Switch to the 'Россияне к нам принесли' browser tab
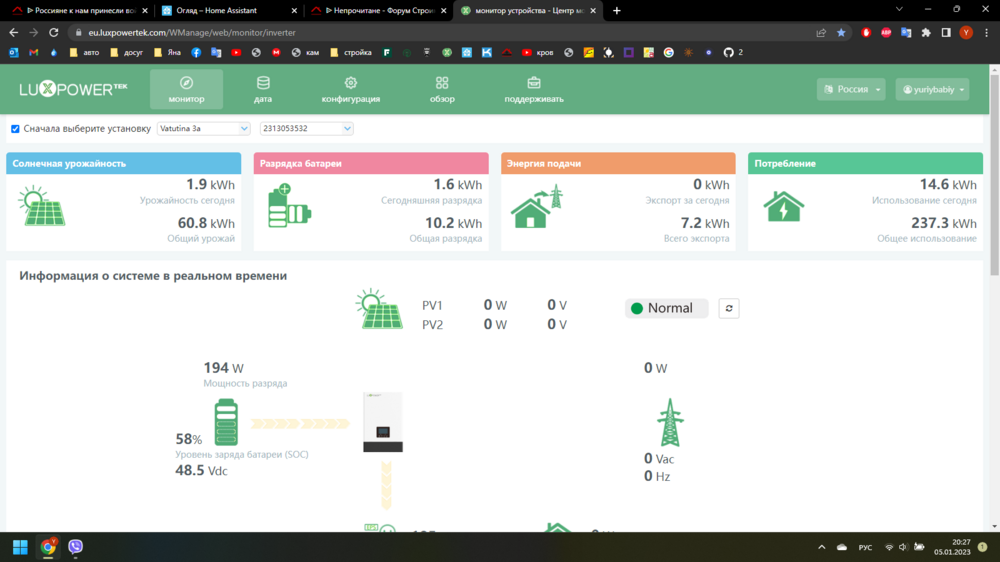 click(80, 10)
